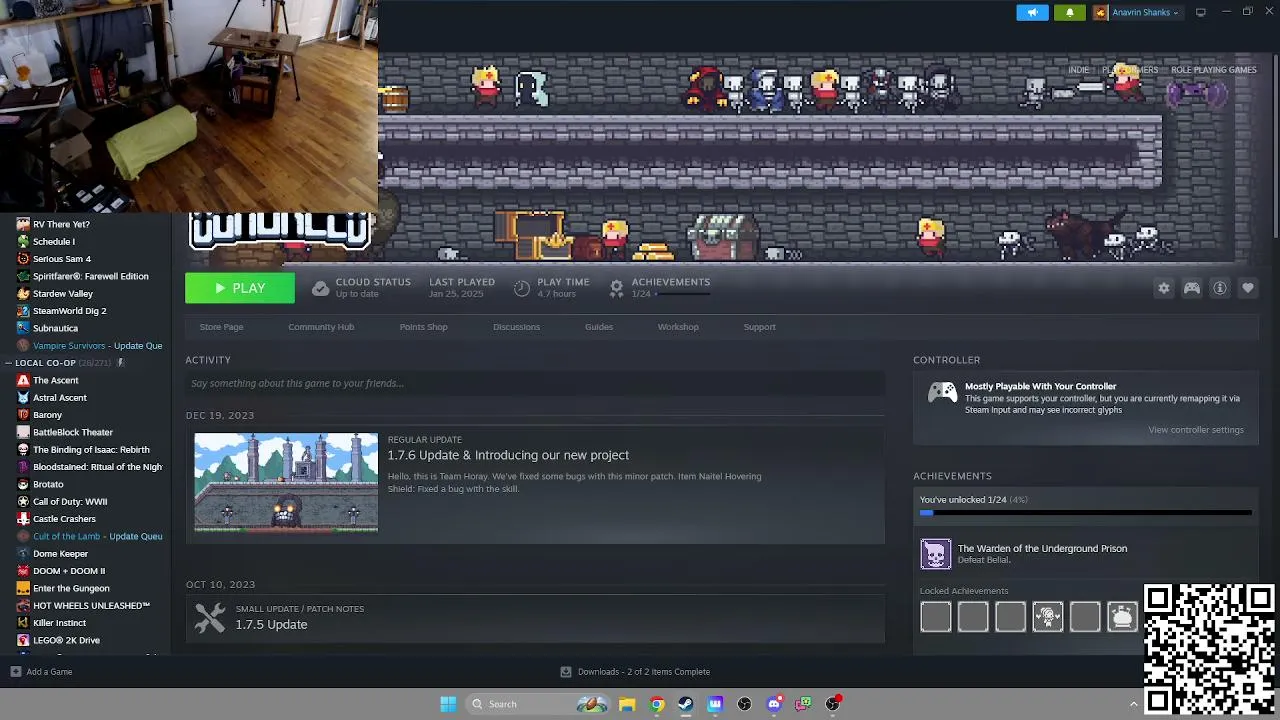Select the fifth locked achievement tile

pos(1085,617)
